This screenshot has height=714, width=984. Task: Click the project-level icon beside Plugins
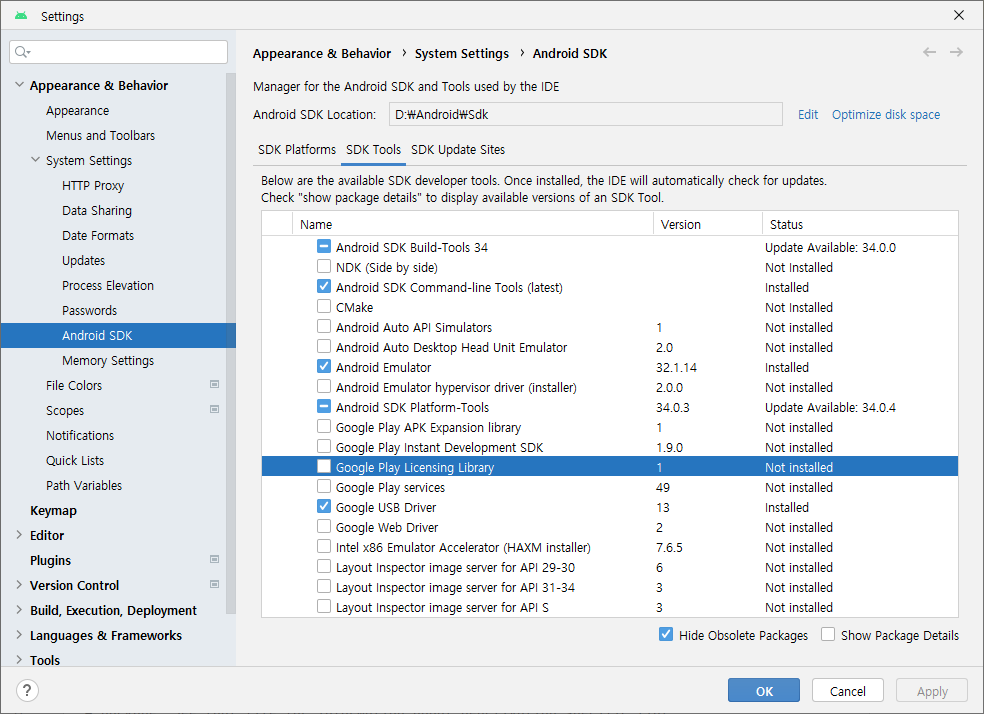[x=215, y=559]
